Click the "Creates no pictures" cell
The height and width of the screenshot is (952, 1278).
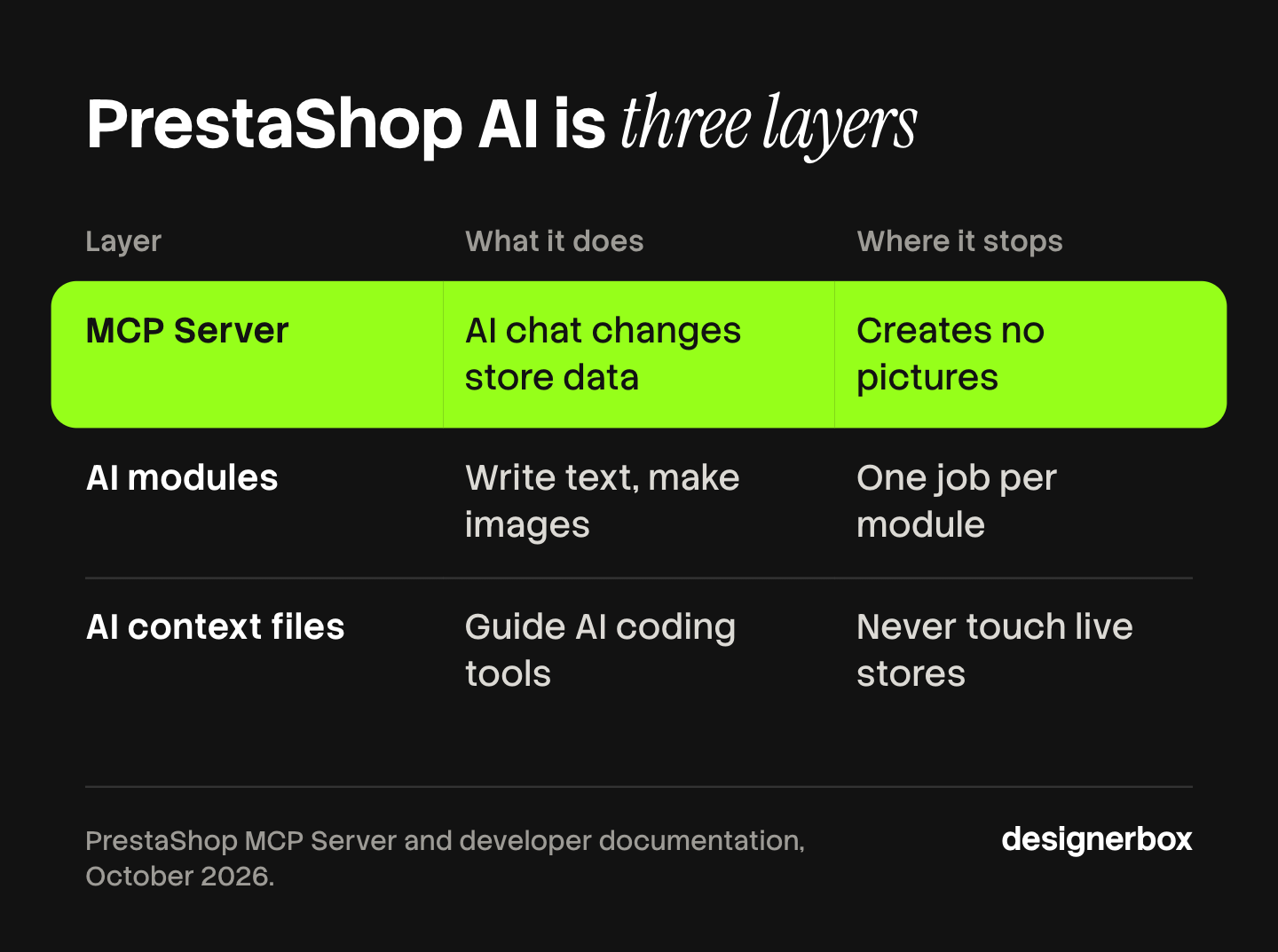(x=951, y=354)
